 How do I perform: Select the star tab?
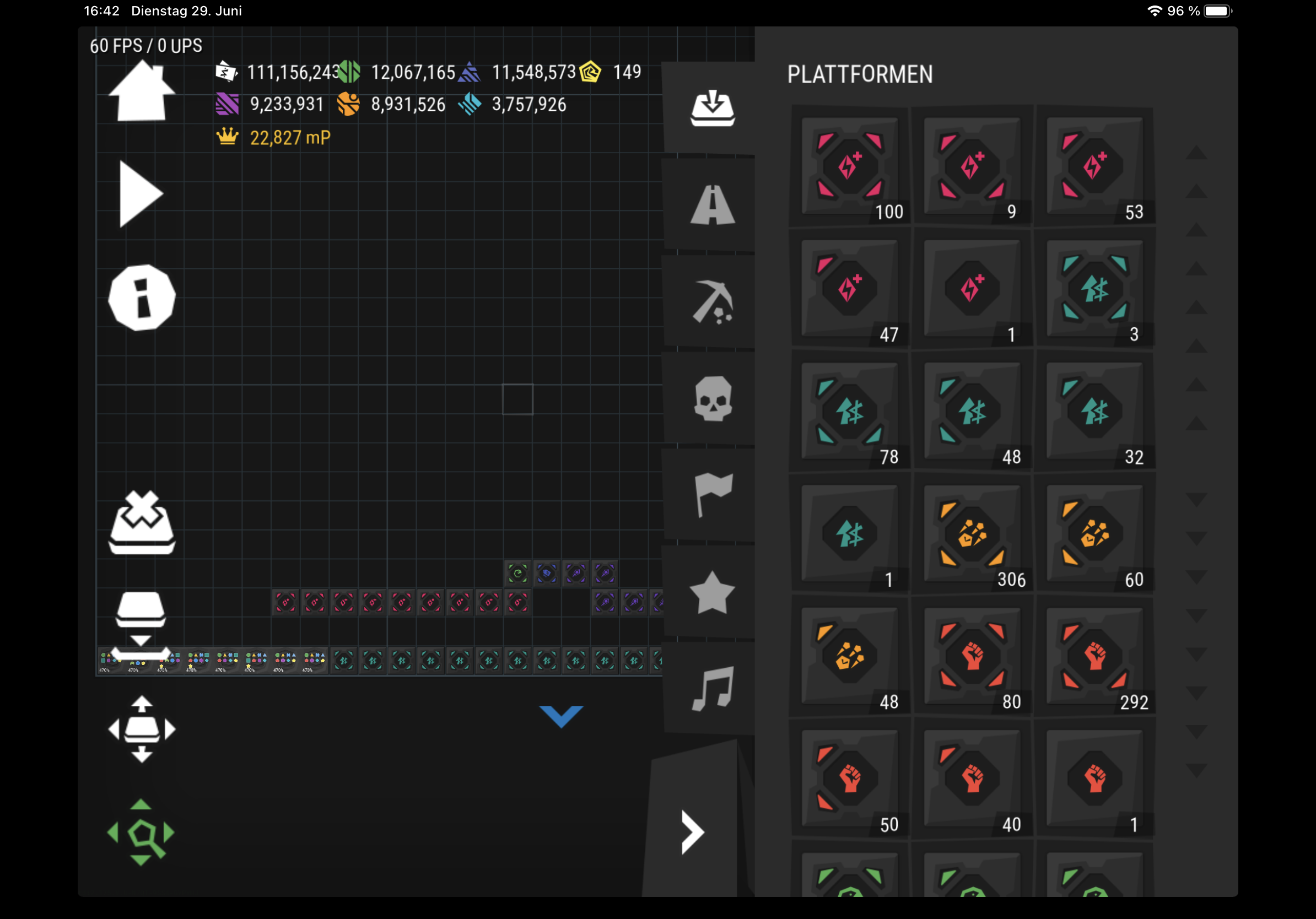pyautogui.click(x=713, y=592)
